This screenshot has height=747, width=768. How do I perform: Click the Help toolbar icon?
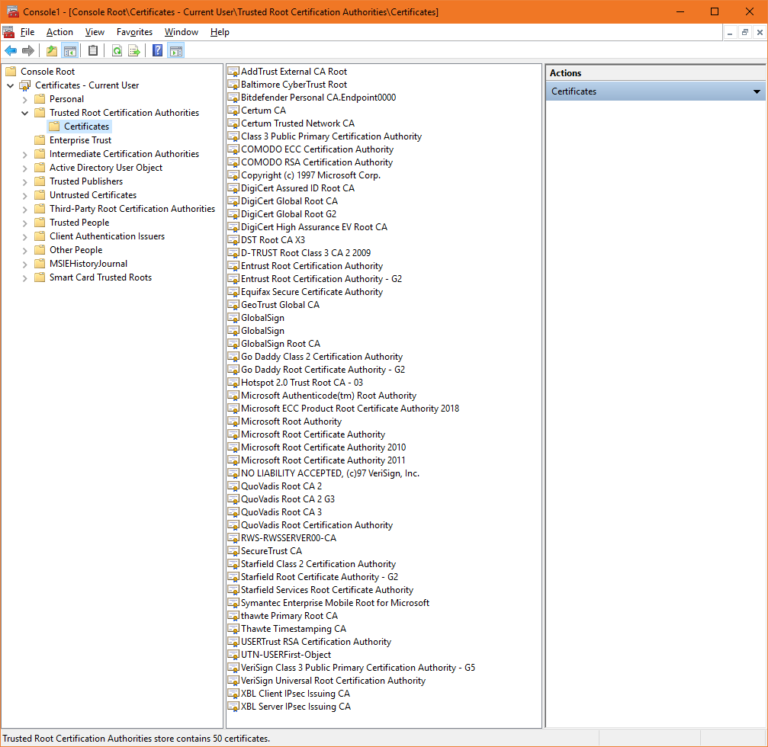(157, 50)
